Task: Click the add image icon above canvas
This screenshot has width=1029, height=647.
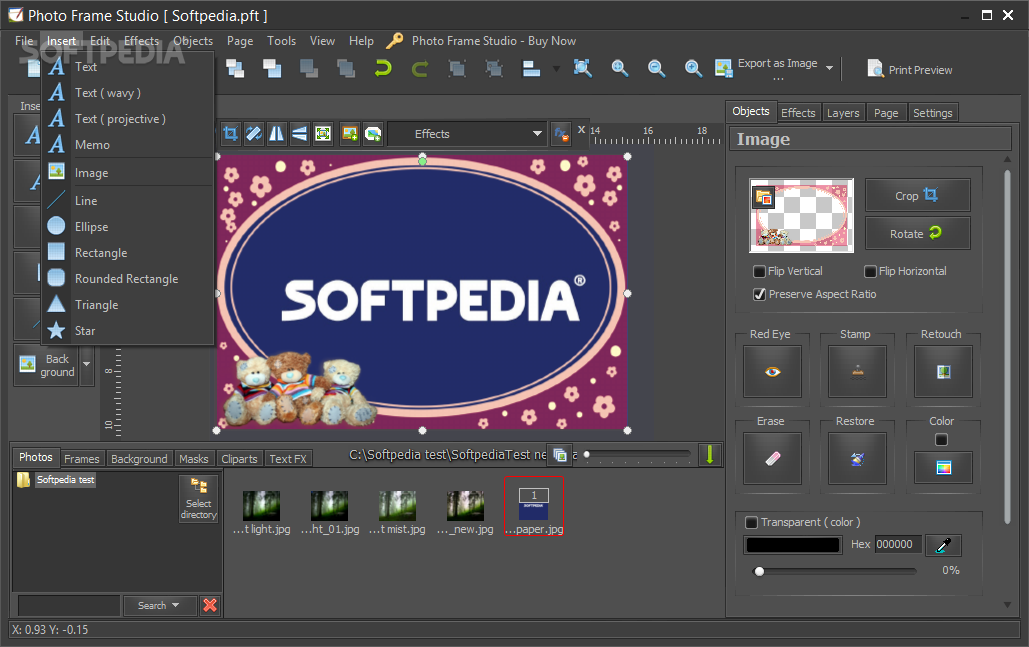Action: [350, 134]
